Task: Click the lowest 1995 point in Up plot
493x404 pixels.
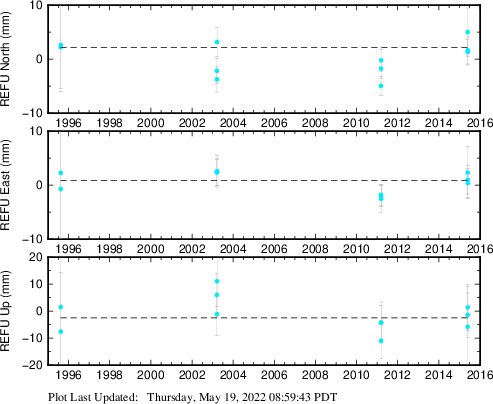Action: (61, 332)
